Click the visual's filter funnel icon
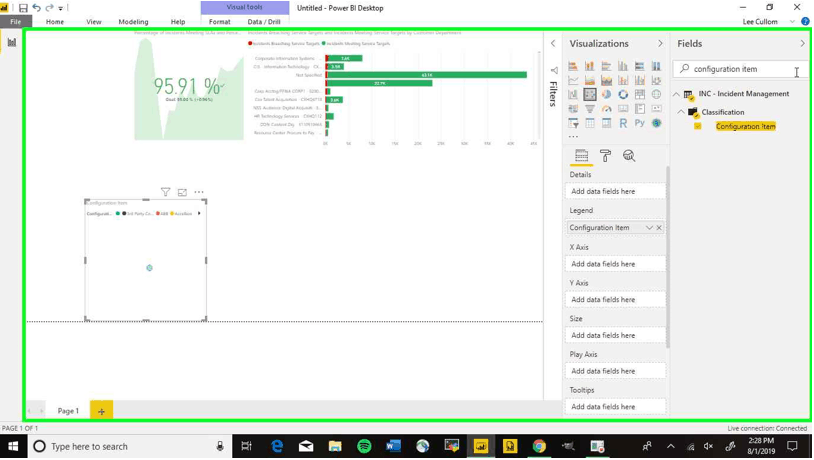 [x=165, y=192]
